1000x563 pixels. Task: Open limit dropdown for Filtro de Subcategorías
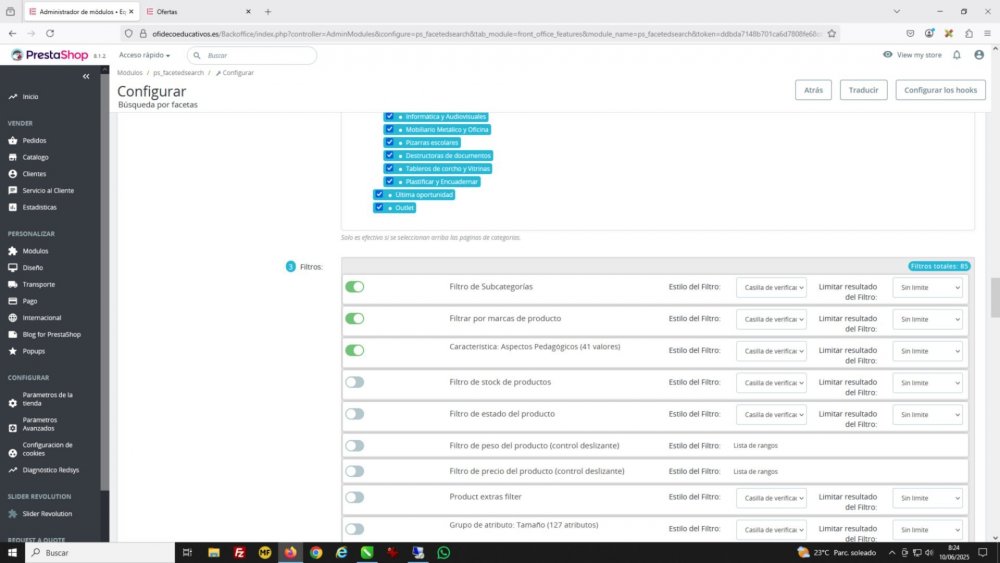click(927, 288)
